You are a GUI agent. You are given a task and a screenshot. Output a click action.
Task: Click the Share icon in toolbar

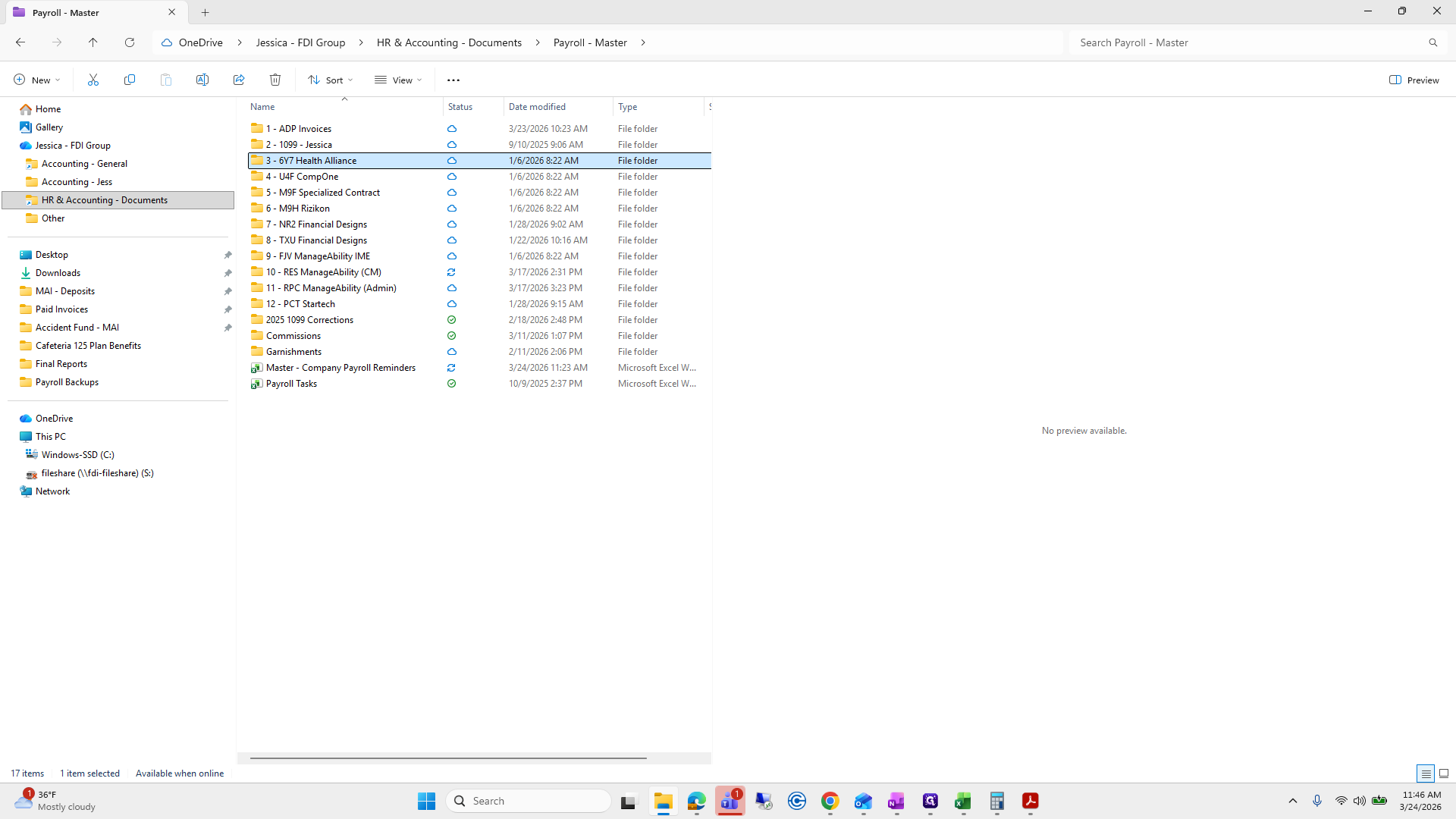tap(239, 80)
